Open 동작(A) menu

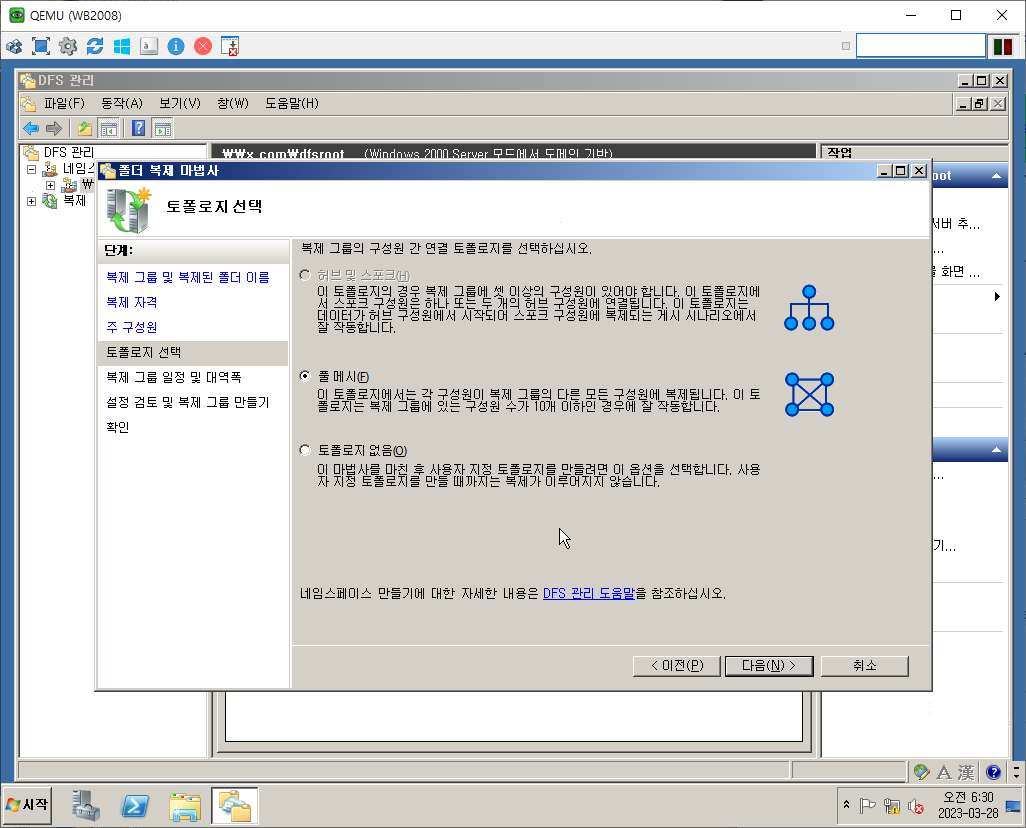point(122,103)
